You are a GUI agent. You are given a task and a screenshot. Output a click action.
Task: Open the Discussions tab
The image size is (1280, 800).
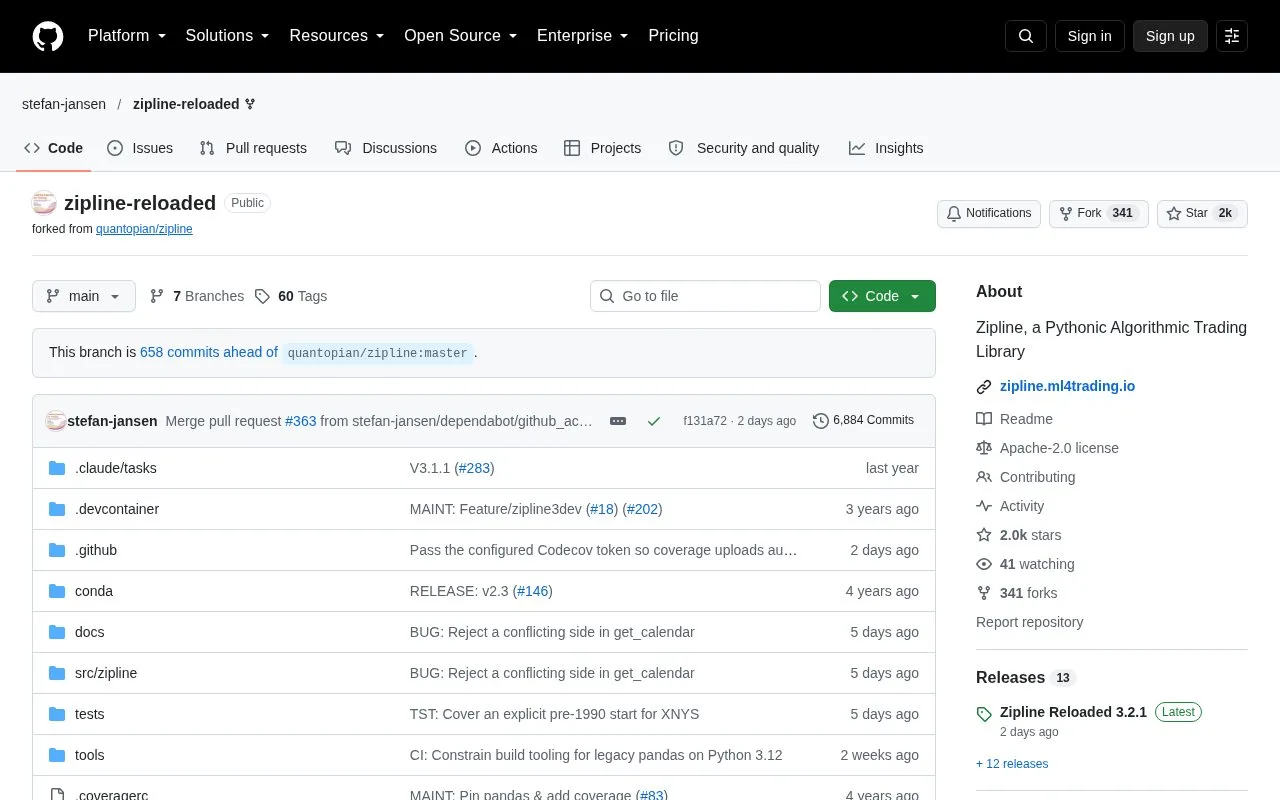pos(386,148)
